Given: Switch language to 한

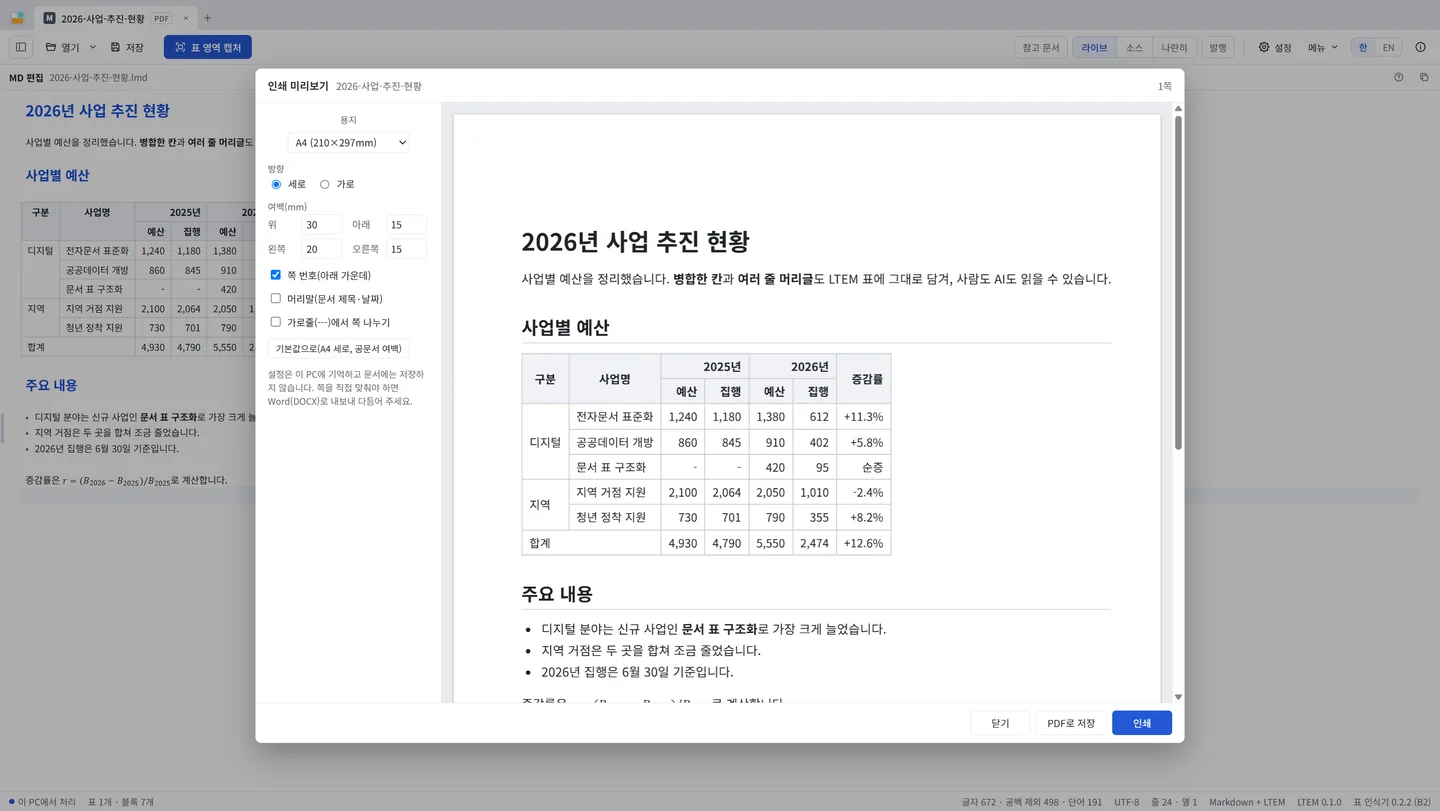Looking at the screenshot, I should click(x=1363, y=47).
